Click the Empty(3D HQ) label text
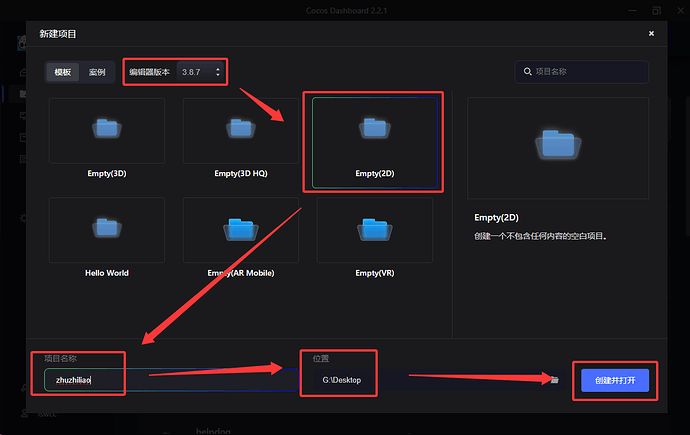Image resolution: width=690 pixels, height=435 pixels. (x=241, y=173)
